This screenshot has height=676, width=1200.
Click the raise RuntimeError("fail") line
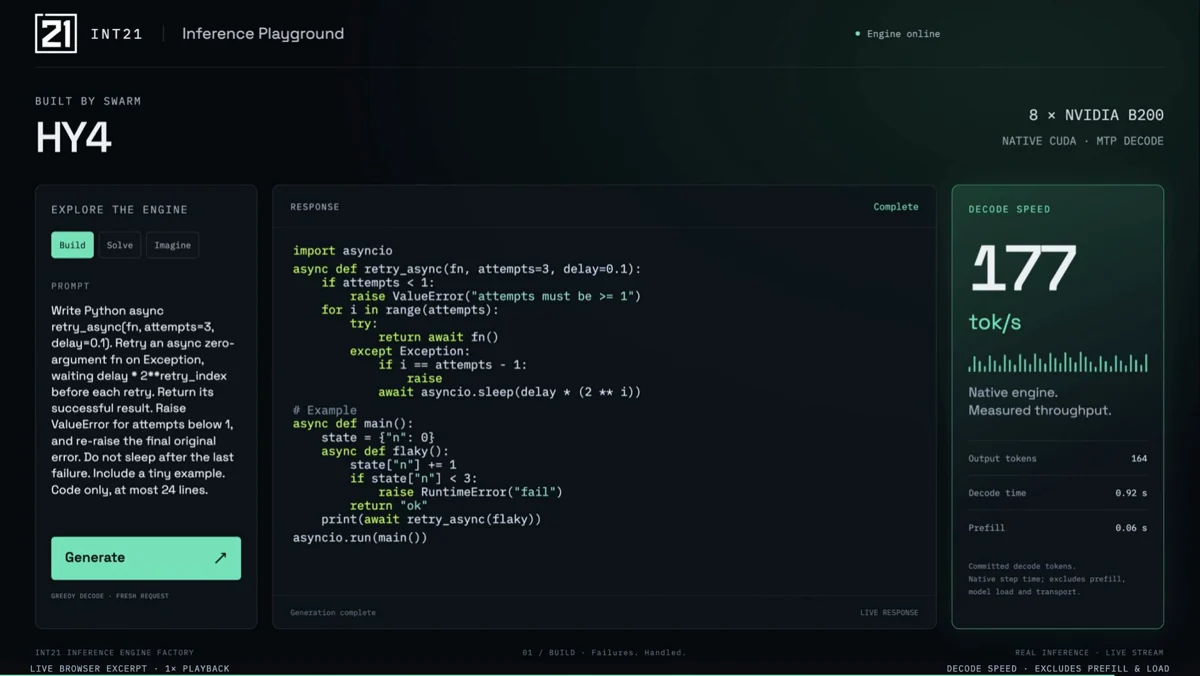click(470, 492)
